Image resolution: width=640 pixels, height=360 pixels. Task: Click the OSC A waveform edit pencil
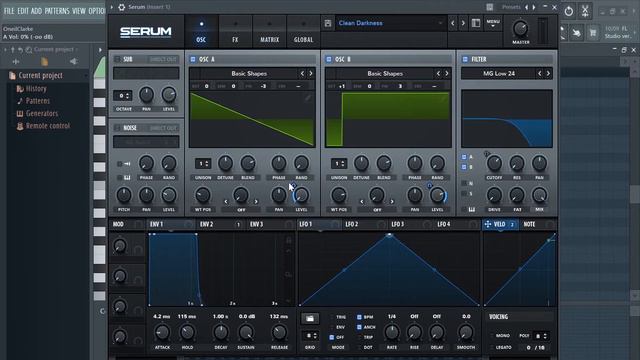[x=307, y=98]
